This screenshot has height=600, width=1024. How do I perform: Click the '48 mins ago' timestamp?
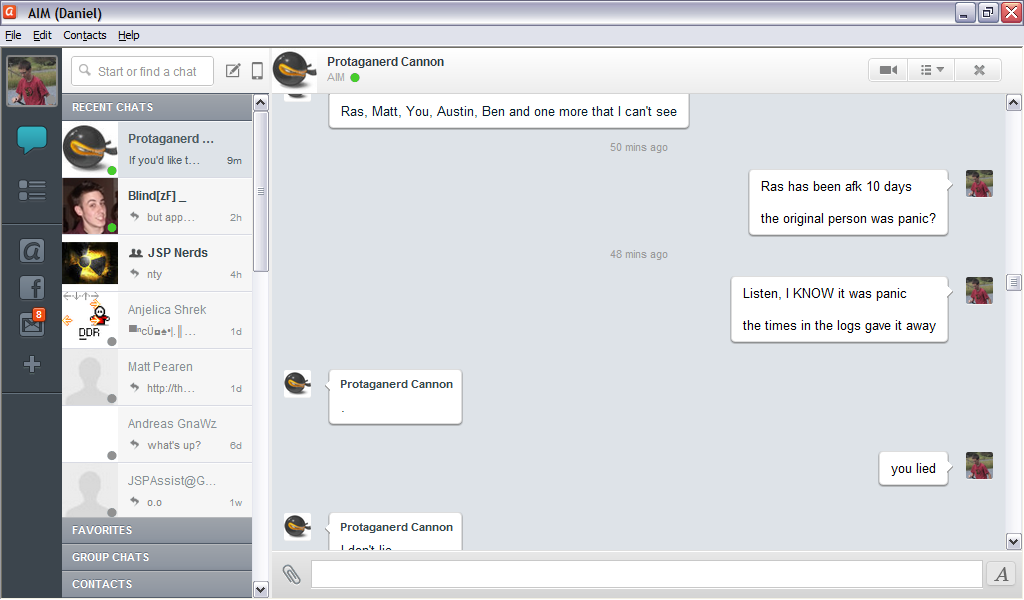coord(639,255)
